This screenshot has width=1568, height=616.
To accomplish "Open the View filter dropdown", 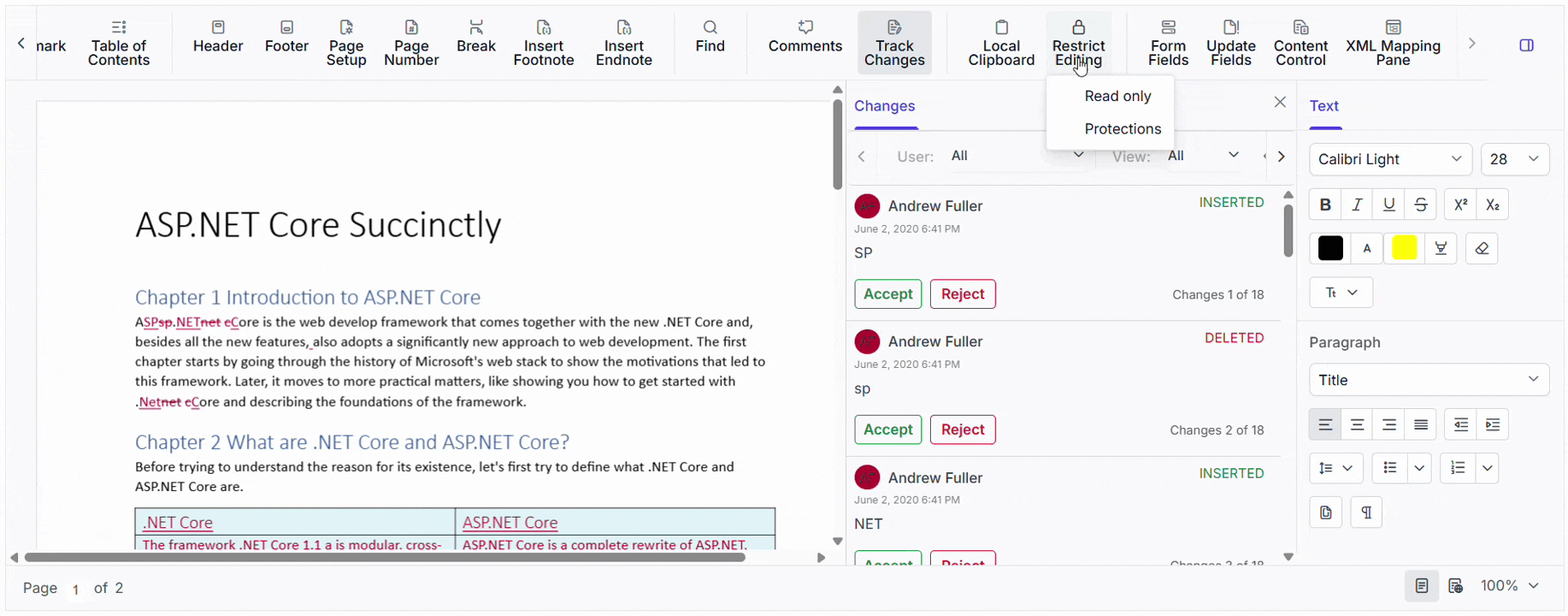I will (x=1205, y=156).
